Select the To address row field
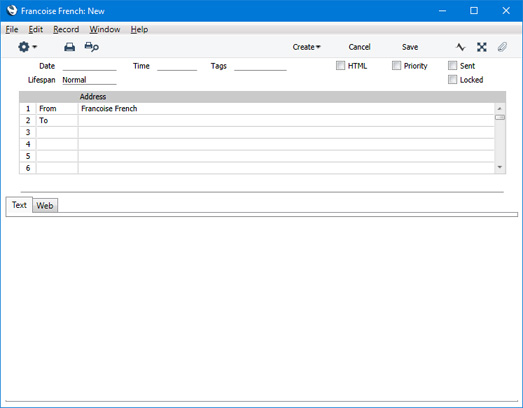523x408 pixels. (286, 120)
